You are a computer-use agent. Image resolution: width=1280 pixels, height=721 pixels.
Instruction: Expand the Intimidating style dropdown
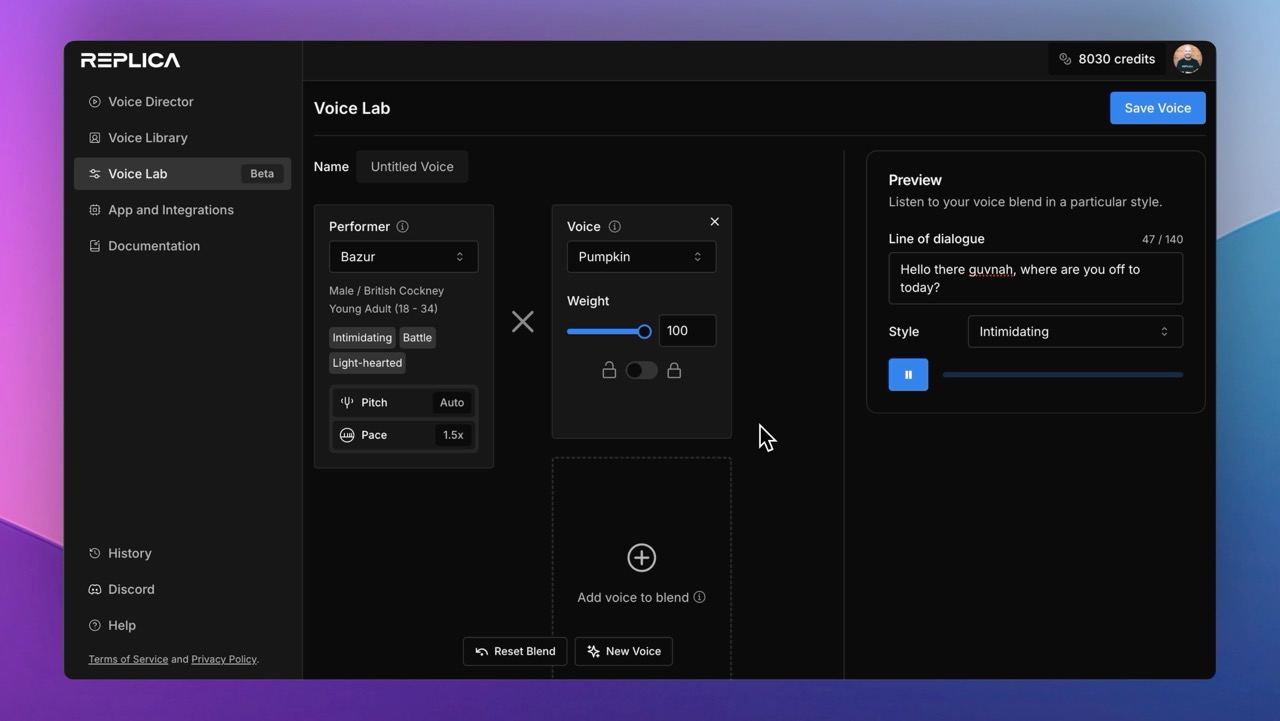tap(1075, 332)
